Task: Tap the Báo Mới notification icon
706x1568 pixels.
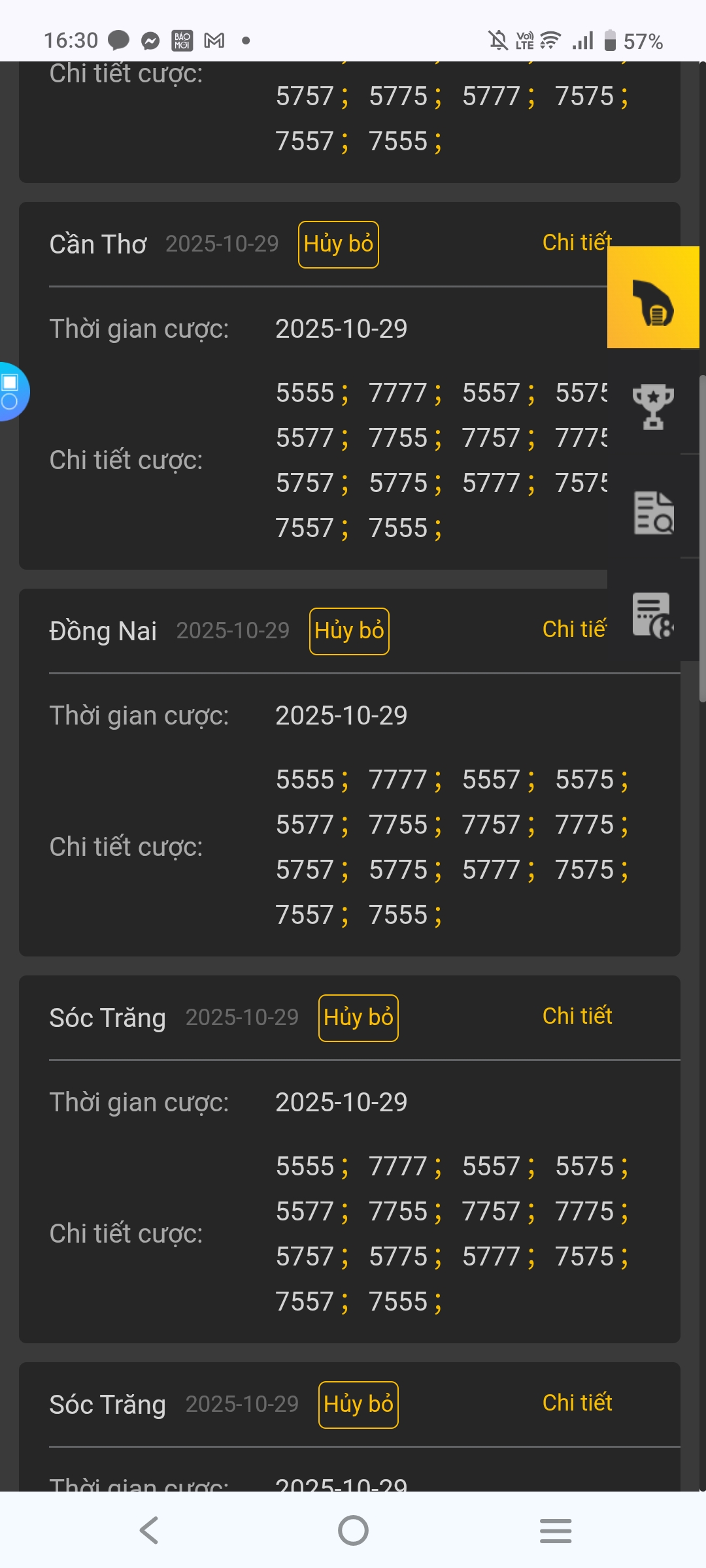Action: [182, 41]
